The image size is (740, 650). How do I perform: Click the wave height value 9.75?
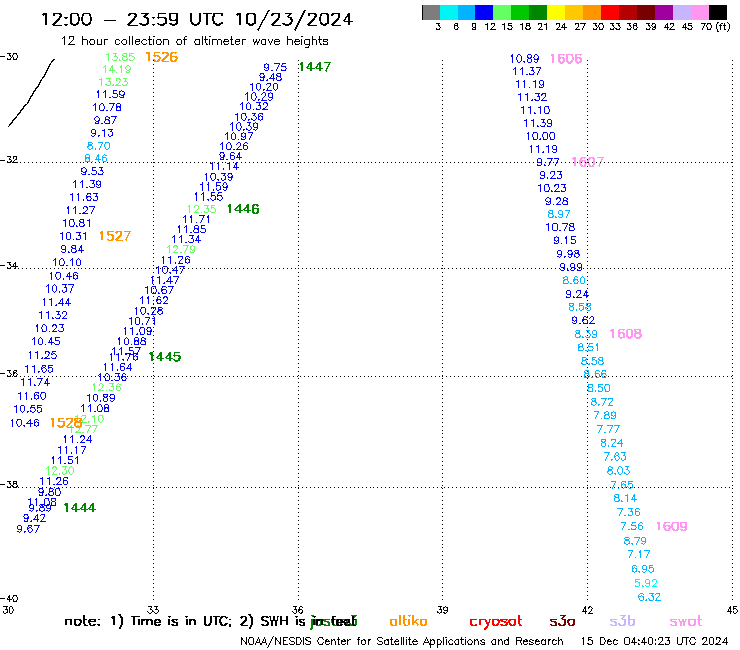275,68
